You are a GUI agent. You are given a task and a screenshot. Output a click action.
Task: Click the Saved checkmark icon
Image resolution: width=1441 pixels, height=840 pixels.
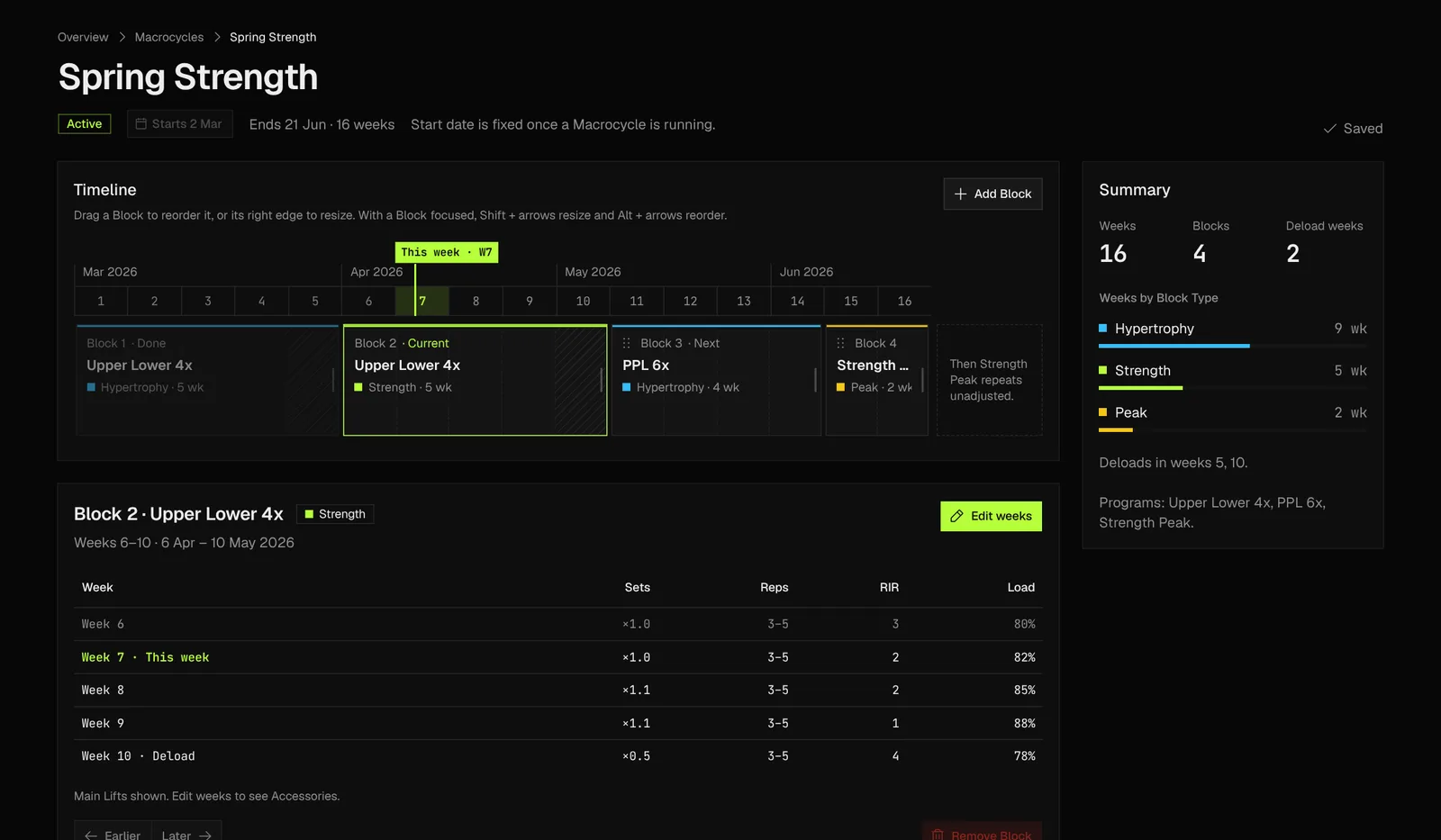pos(1329,129)
